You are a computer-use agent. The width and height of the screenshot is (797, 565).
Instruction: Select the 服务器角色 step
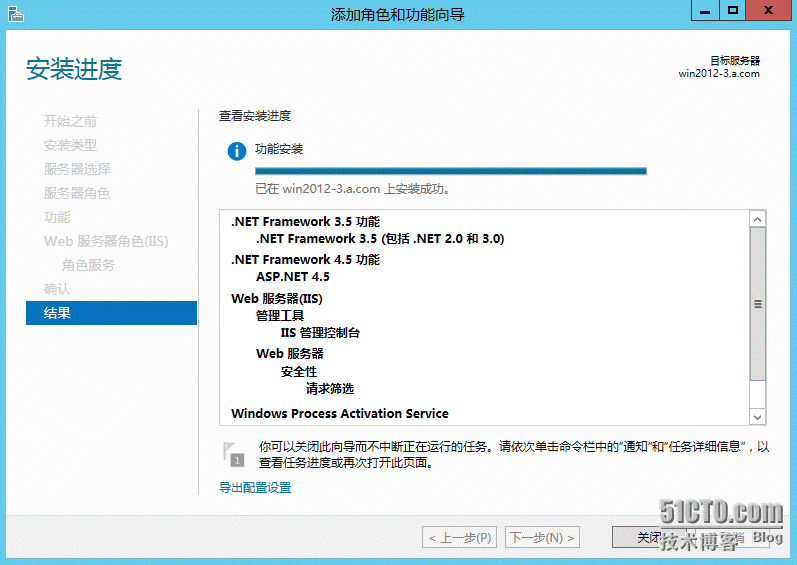77,193
